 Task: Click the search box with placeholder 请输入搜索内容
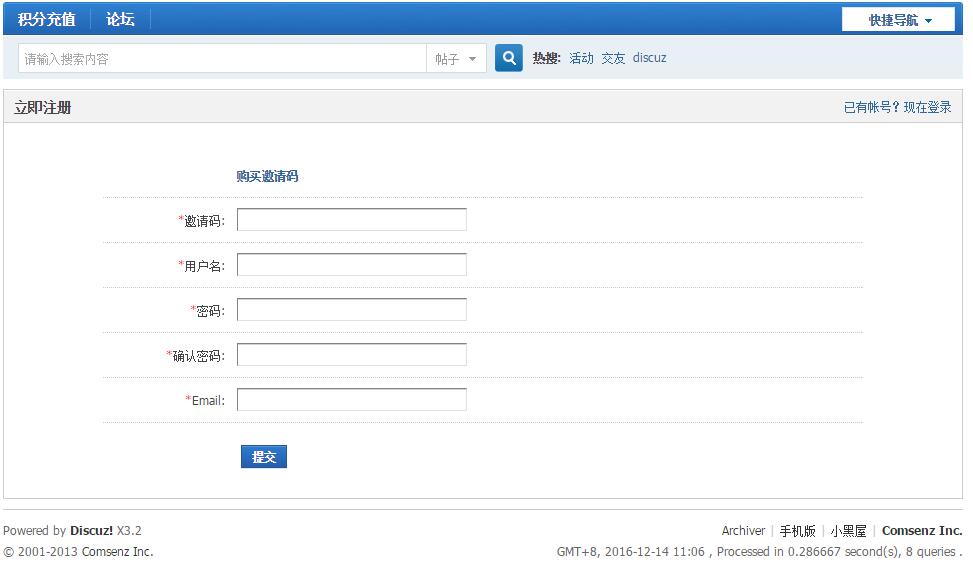tap(222, 59)
